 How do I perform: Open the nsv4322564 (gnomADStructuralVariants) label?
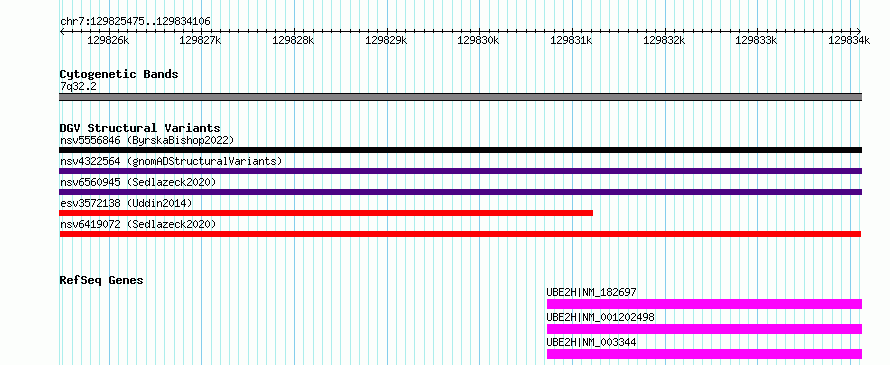171,161
